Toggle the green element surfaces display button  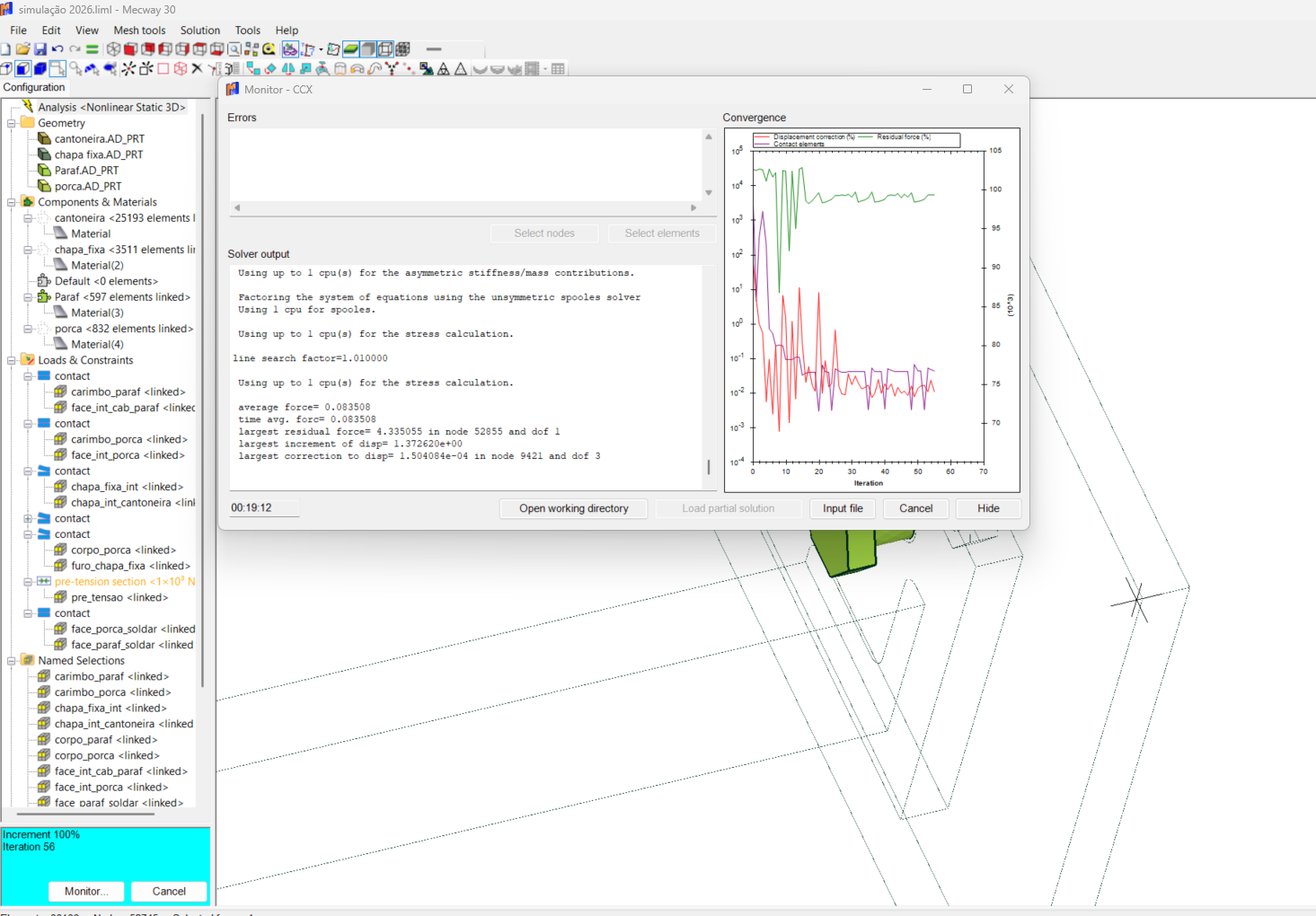(x=351, y=49)
